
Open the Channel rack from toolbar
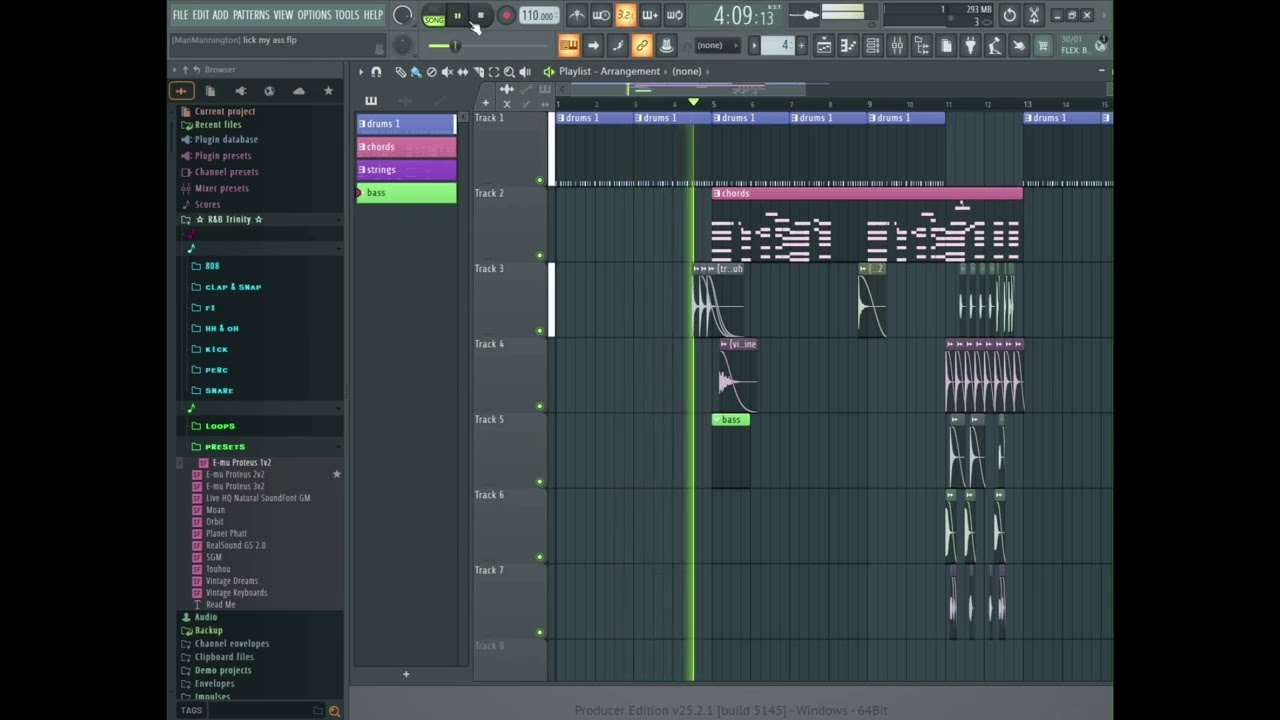[x=873, y=45]
